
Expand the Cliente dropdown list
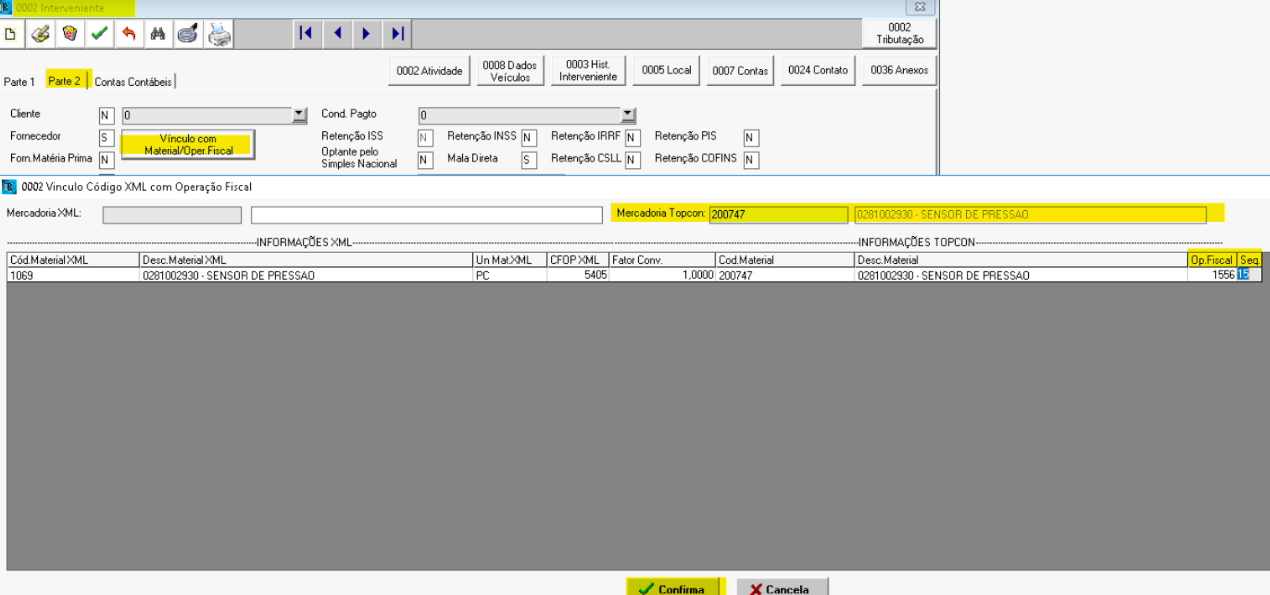pyautogui.click(x=300, y=115)
